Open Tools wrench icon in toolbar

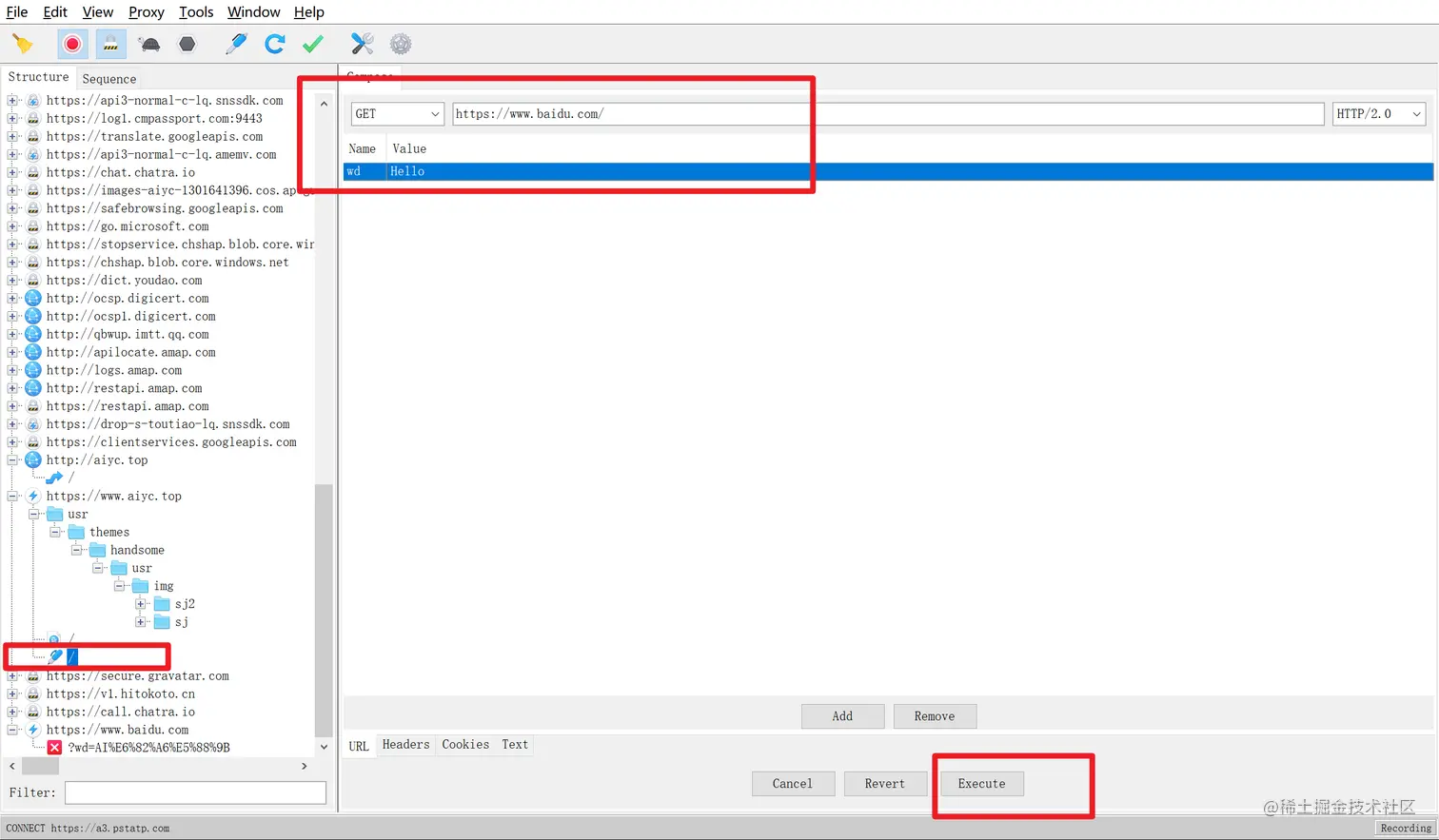(x=362, y=44)
